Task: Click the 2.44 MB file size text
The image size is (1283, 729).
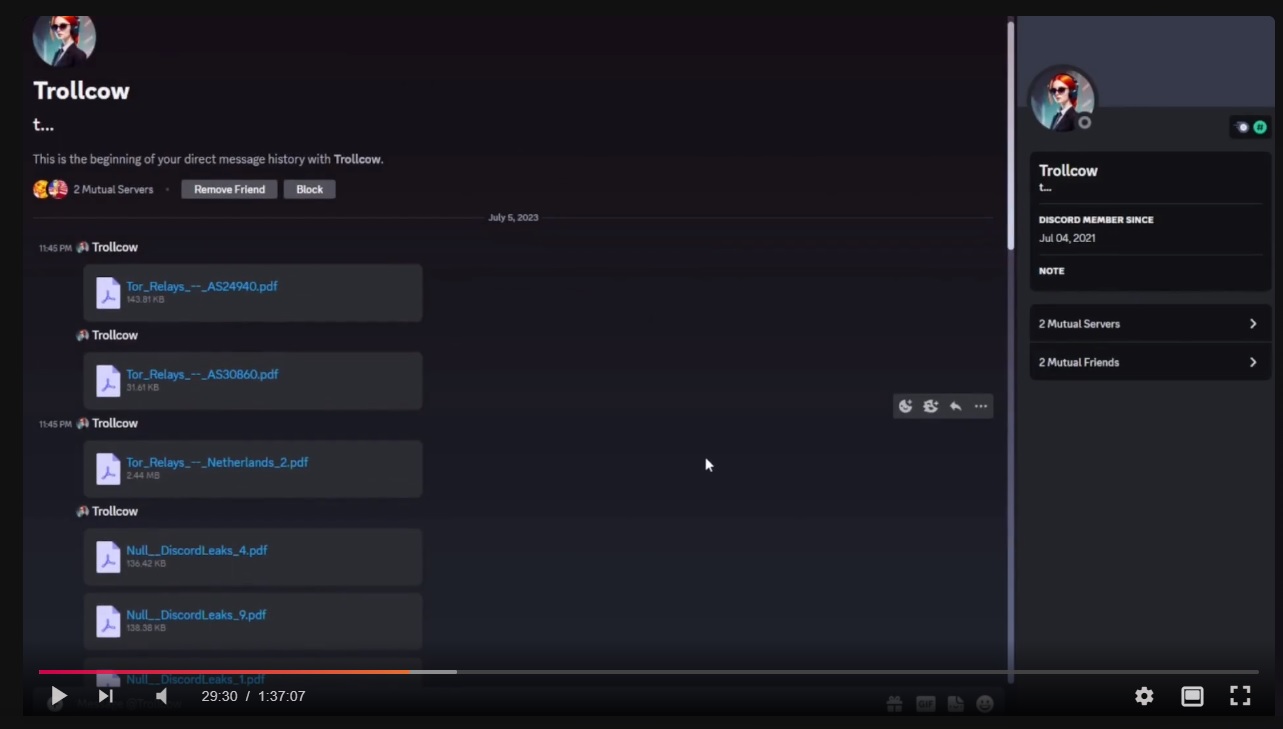Action: click(143, 475)
